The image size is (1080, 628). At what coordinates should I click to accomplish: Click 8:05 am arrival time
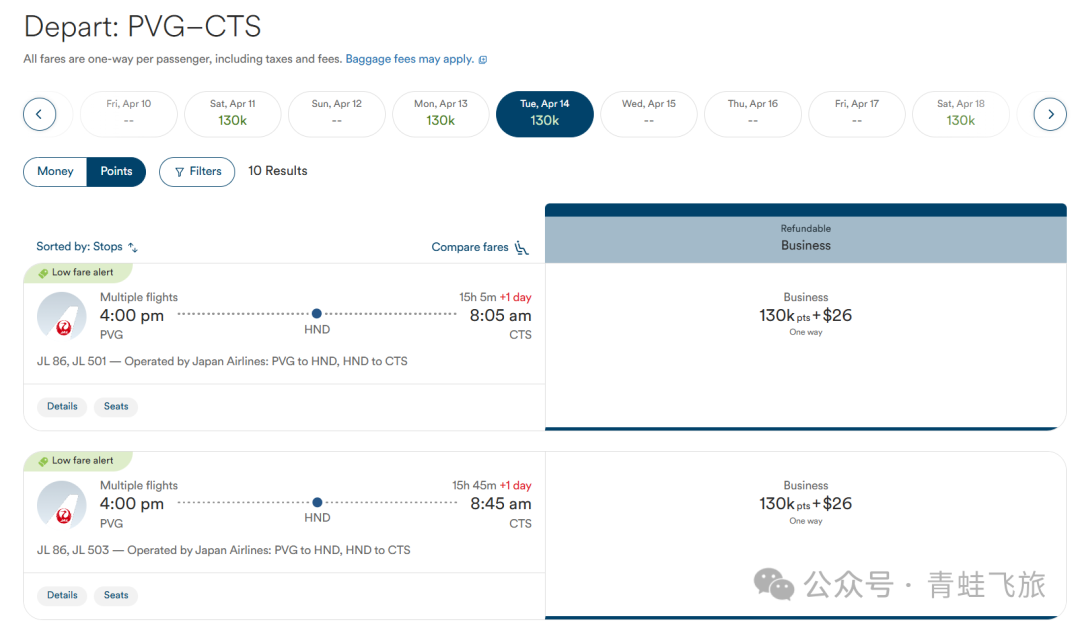point(500,316)
